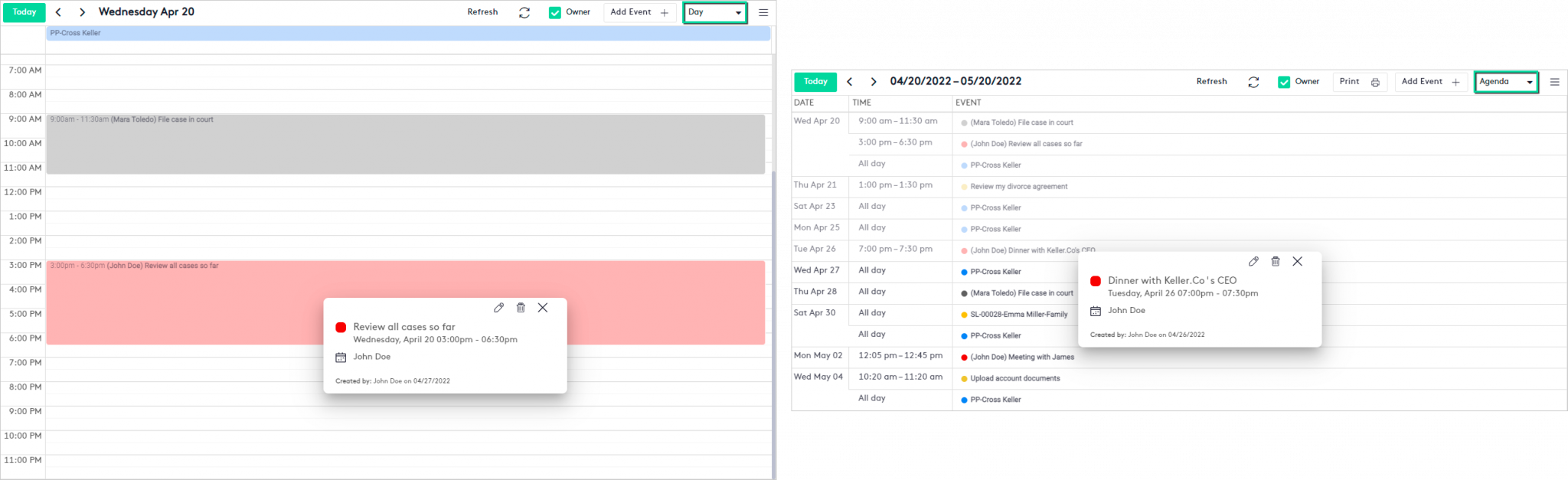Image resolution: width=1568 pixels, height=480 pixels.
Task: Click 04/20/2022 - 05/20/2022 date range title
Action: click(x=955, y=81)
